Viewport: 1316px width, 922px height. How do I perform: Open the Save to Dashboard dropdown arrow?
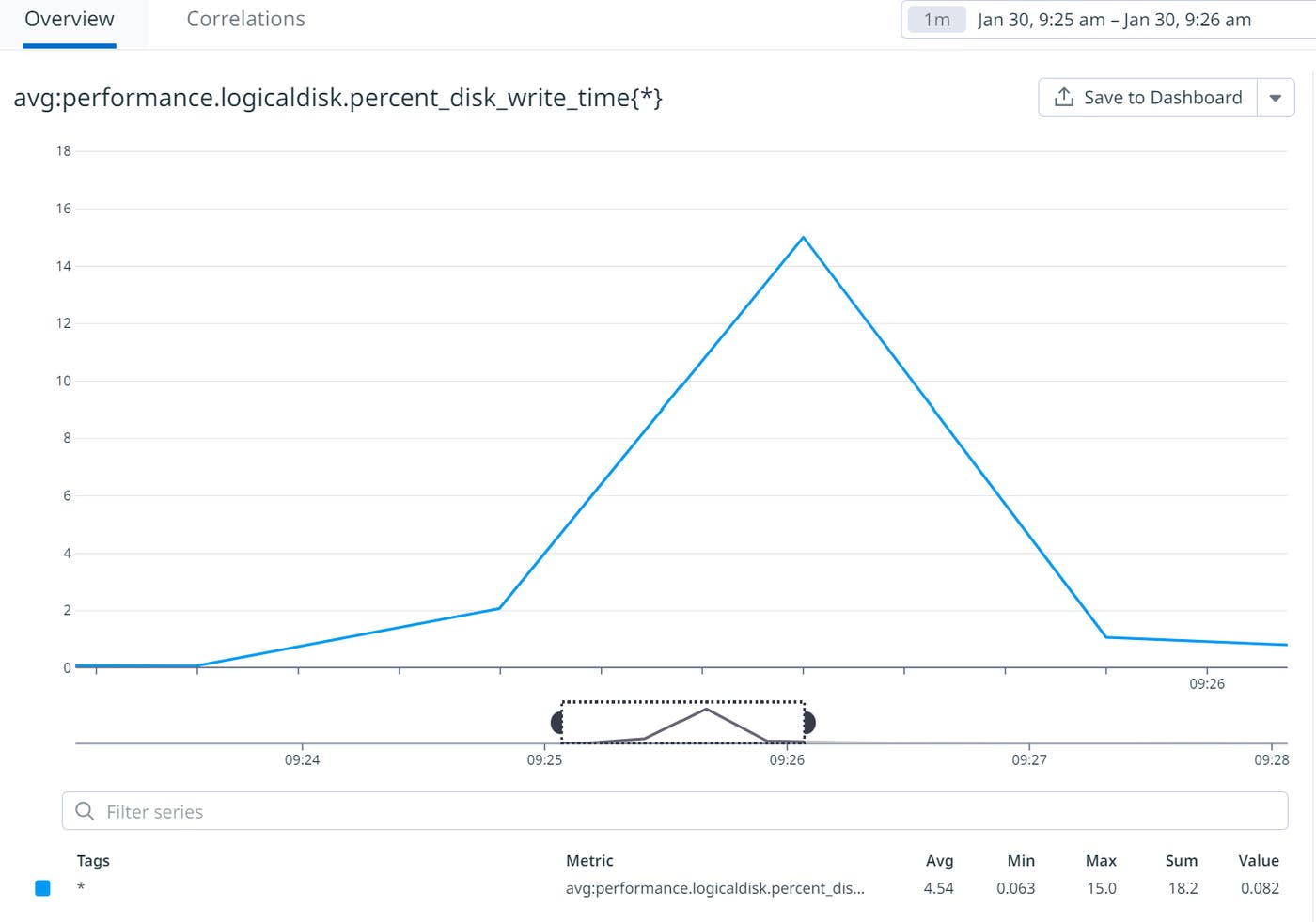[1276, 98]
